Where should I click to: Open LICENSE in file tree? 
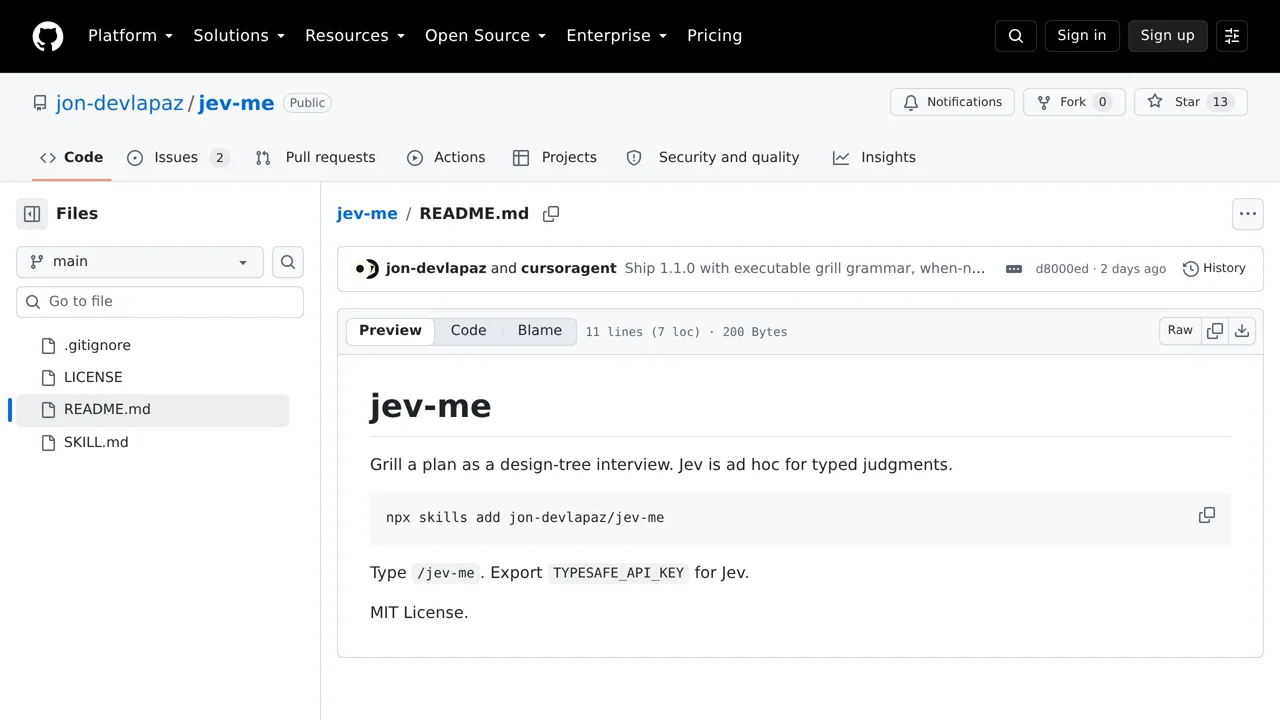pyautogui.click(x=152, y=377)
